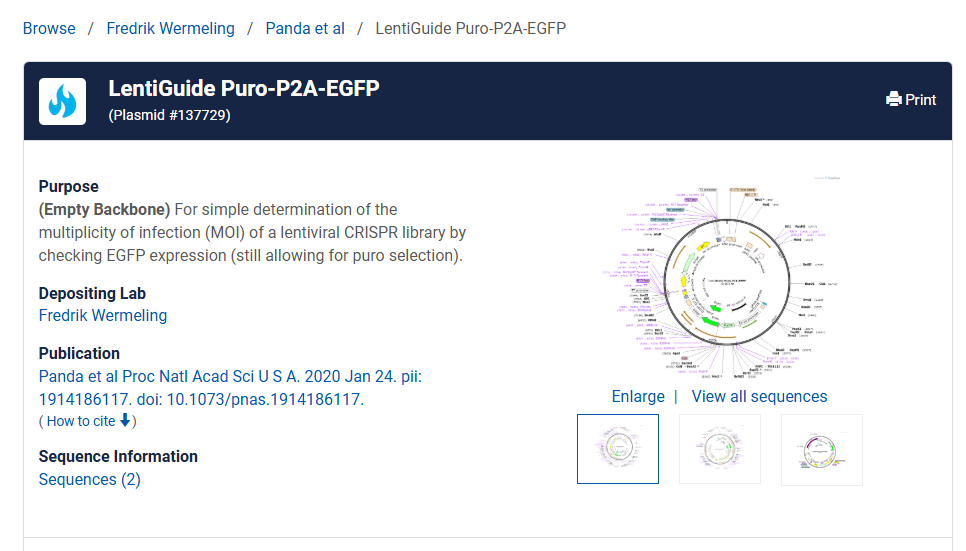Open Fredrik Wermeling in the breadcrumb trail

pyautogui.click(x=170, y=28)
